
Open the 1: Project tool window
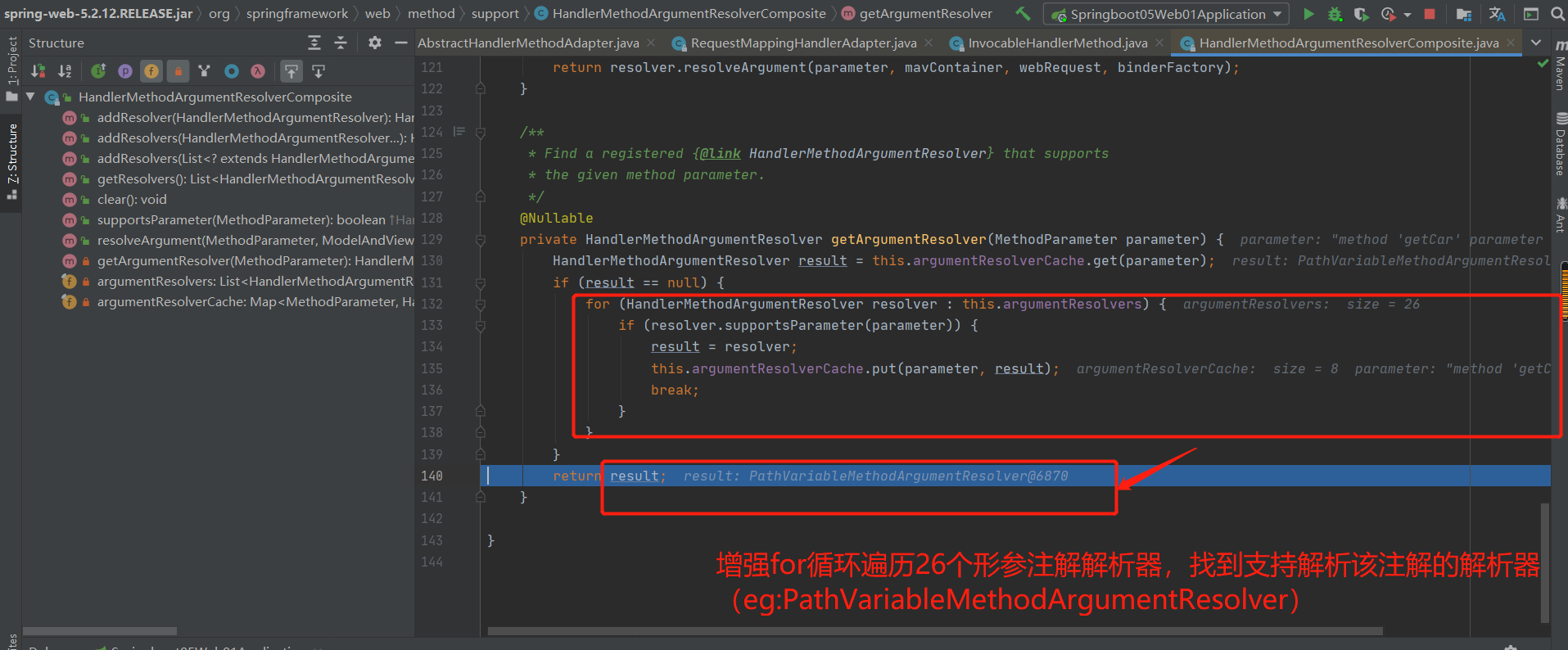coord(11,69)
